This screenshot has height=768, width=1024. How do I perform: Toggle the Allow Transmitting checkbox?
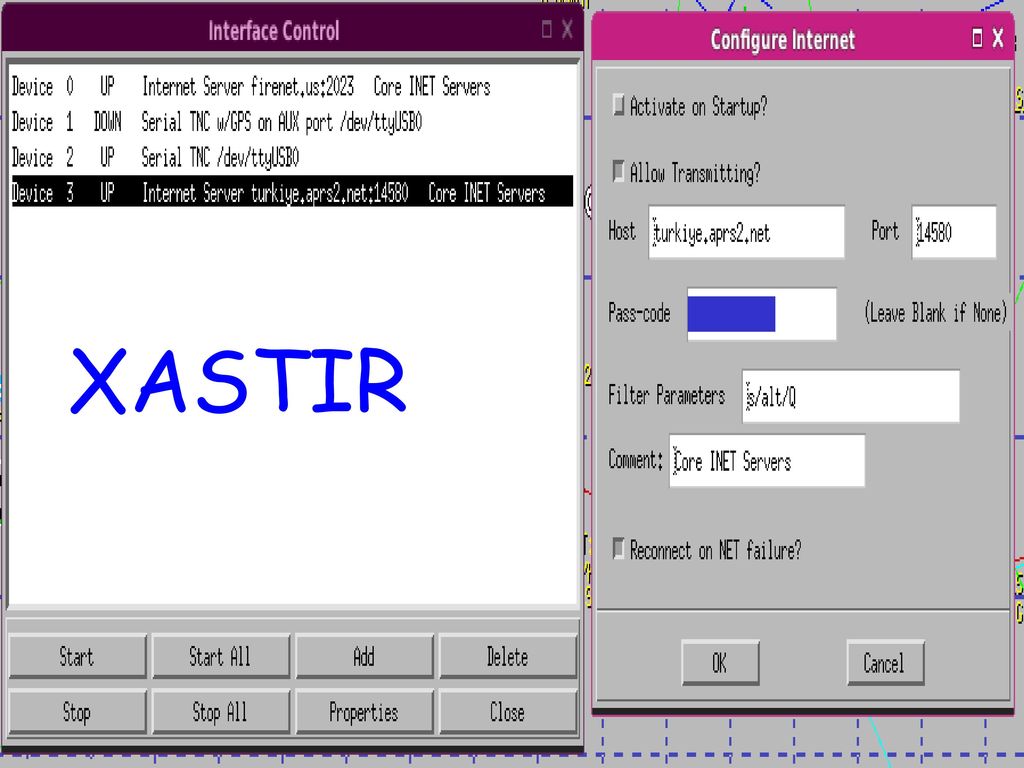pyautogui.click(x=618, y=172)
